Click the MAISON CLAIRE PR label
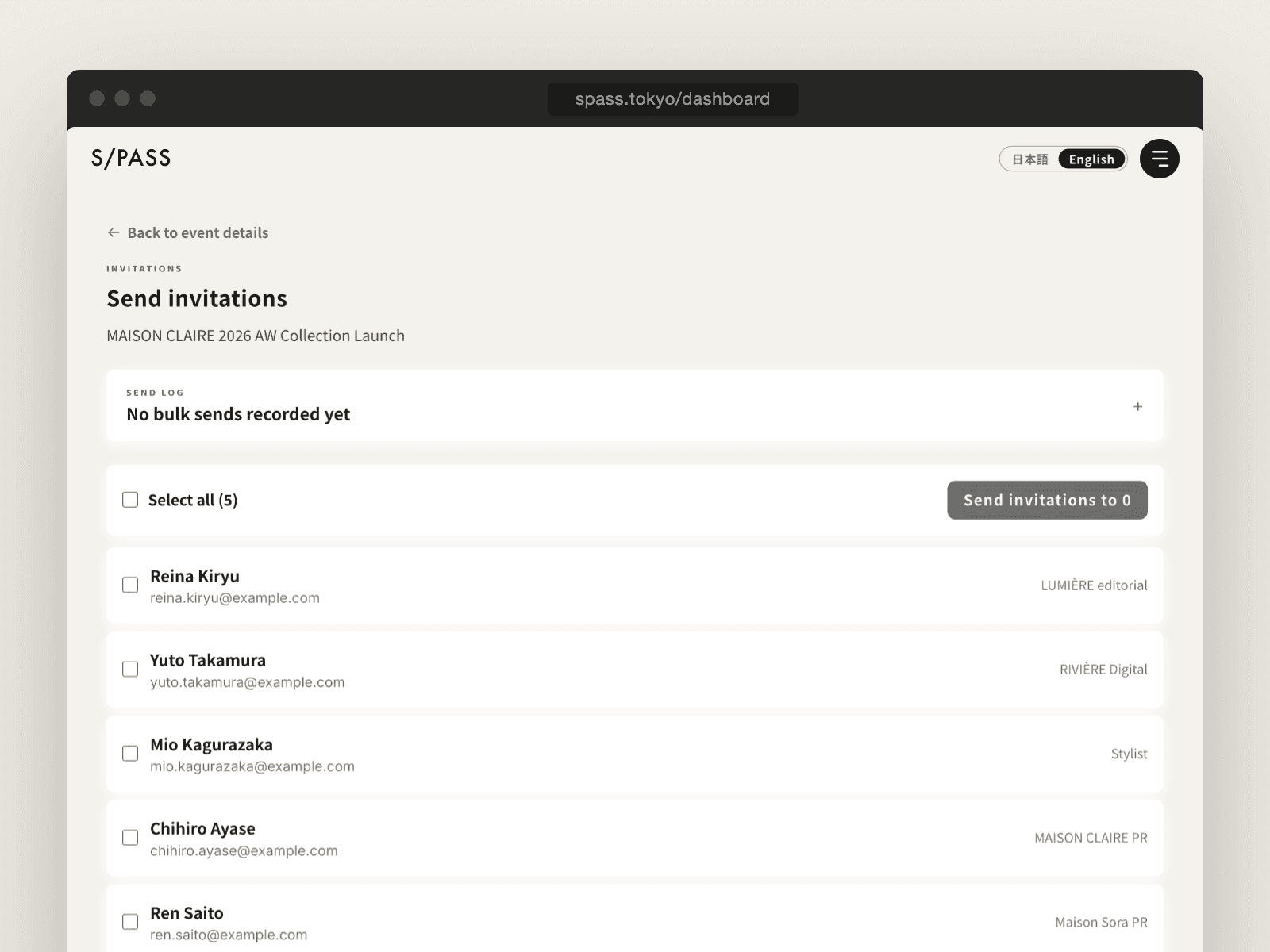The height and width of the screenshot is (952, 1270). (x=1091, y=838)
